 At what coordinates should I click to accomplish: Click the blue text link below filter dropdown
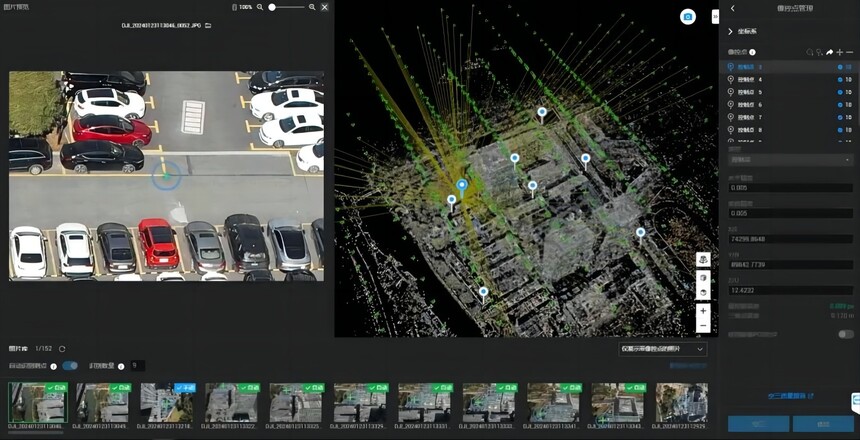[688, 365]
